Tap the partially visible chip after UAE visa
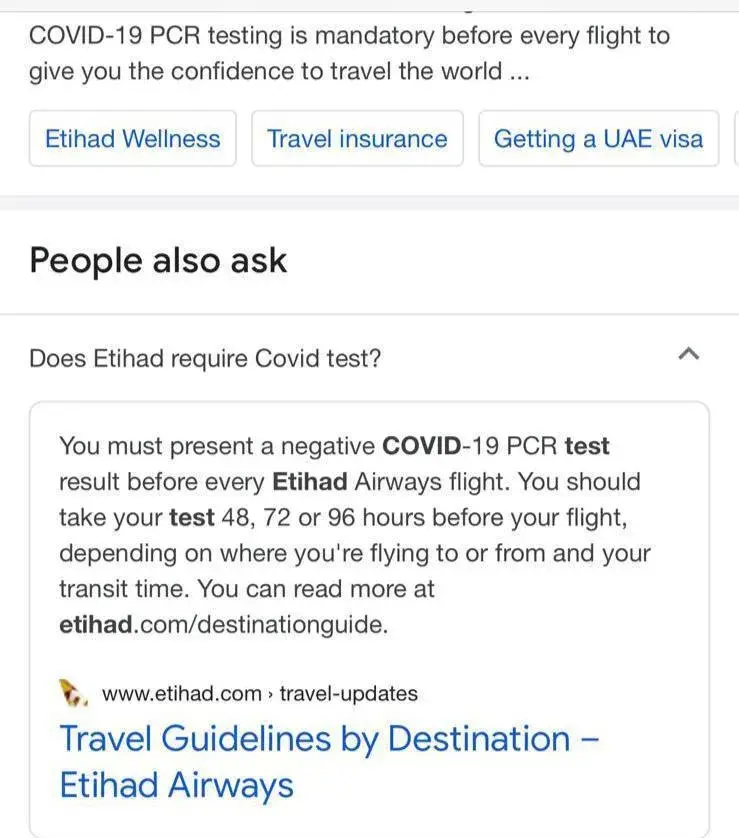Screen dimensions: 739x838 735,138
